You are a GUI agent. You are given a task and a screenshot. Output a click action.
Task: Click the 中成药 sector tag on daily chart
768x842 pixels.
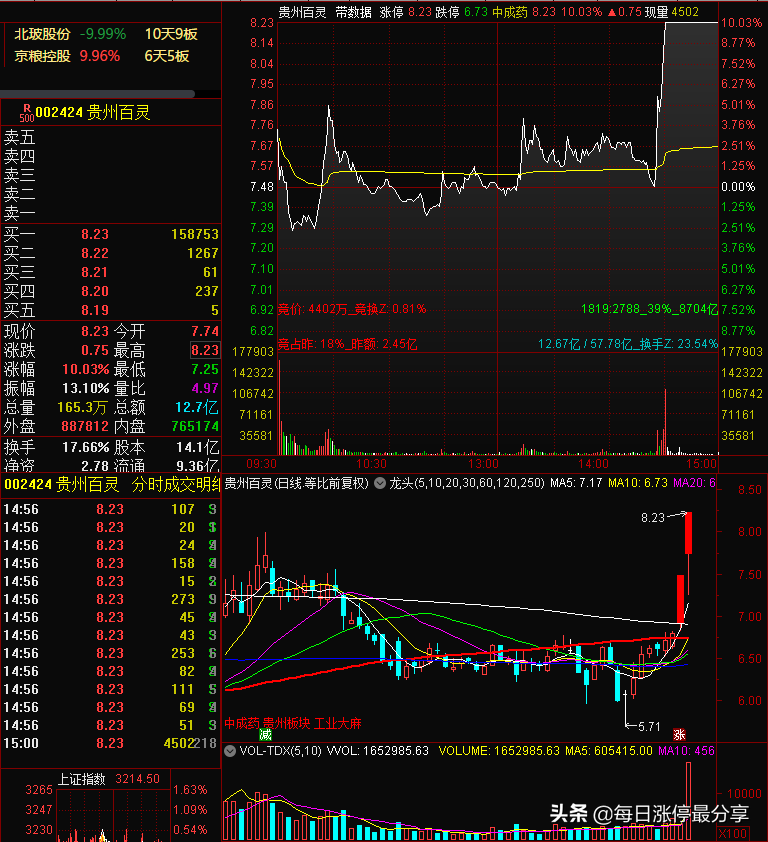pyautogui.click(x=242, y=723)
